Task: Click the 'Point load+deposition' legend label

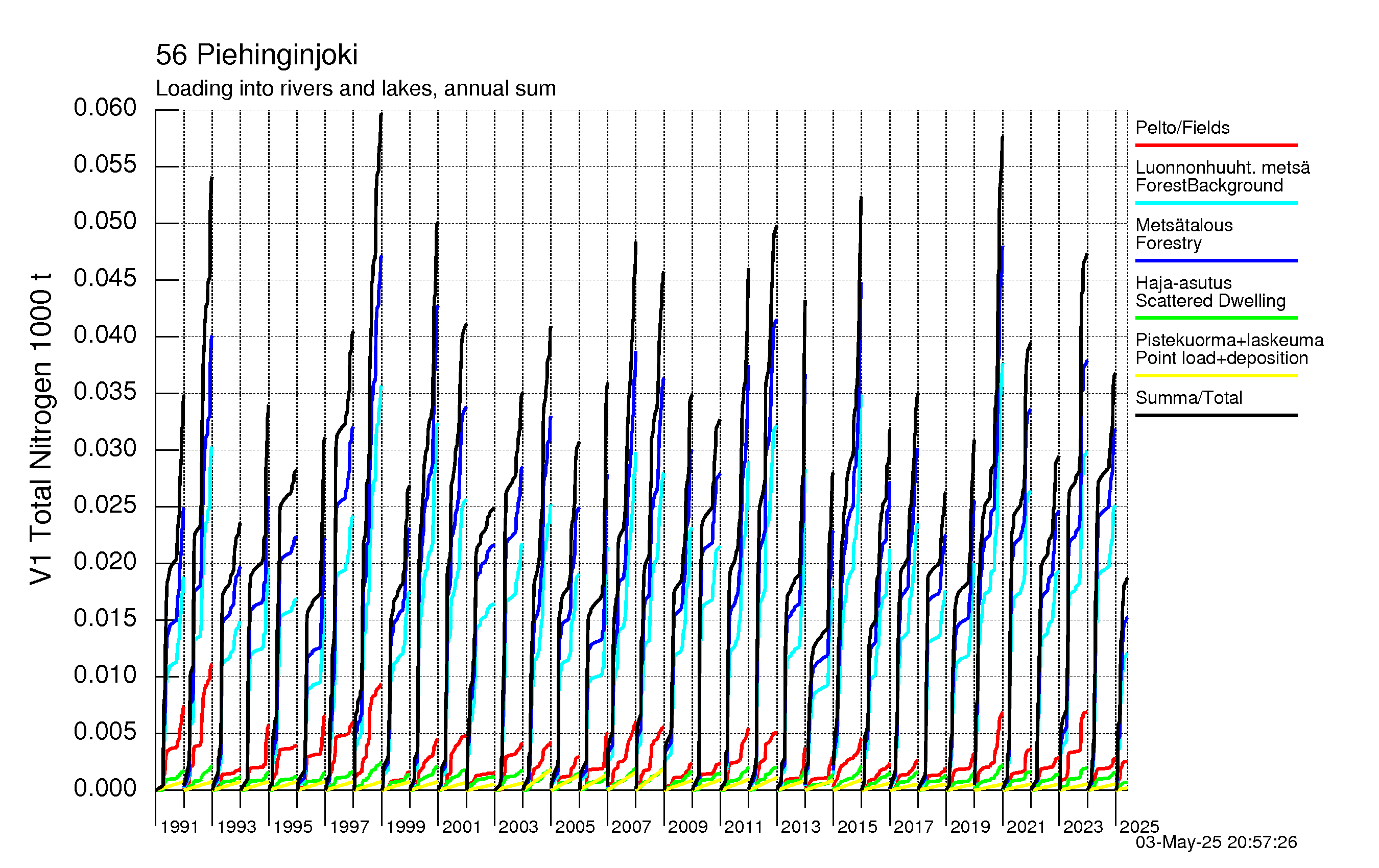Action: tap(1222, 358)
